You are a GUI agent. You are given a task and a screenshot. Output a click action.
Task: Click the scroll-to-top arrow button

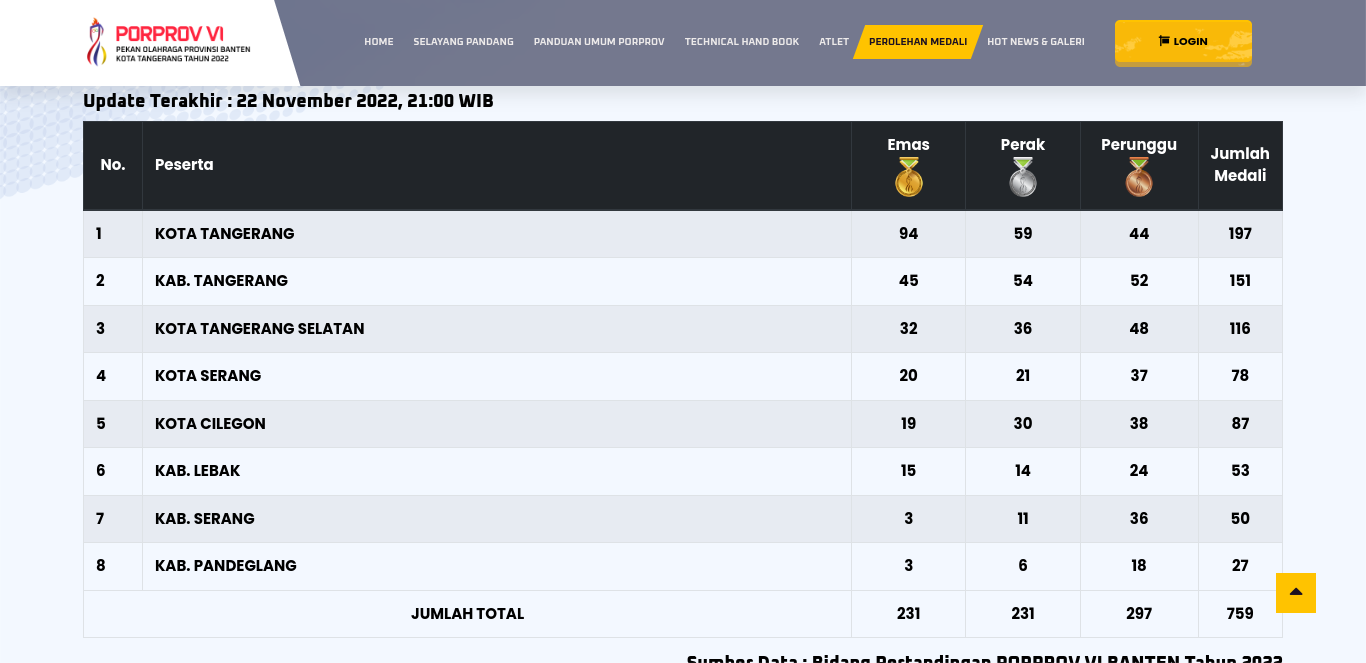click(x=1295, y=593)
